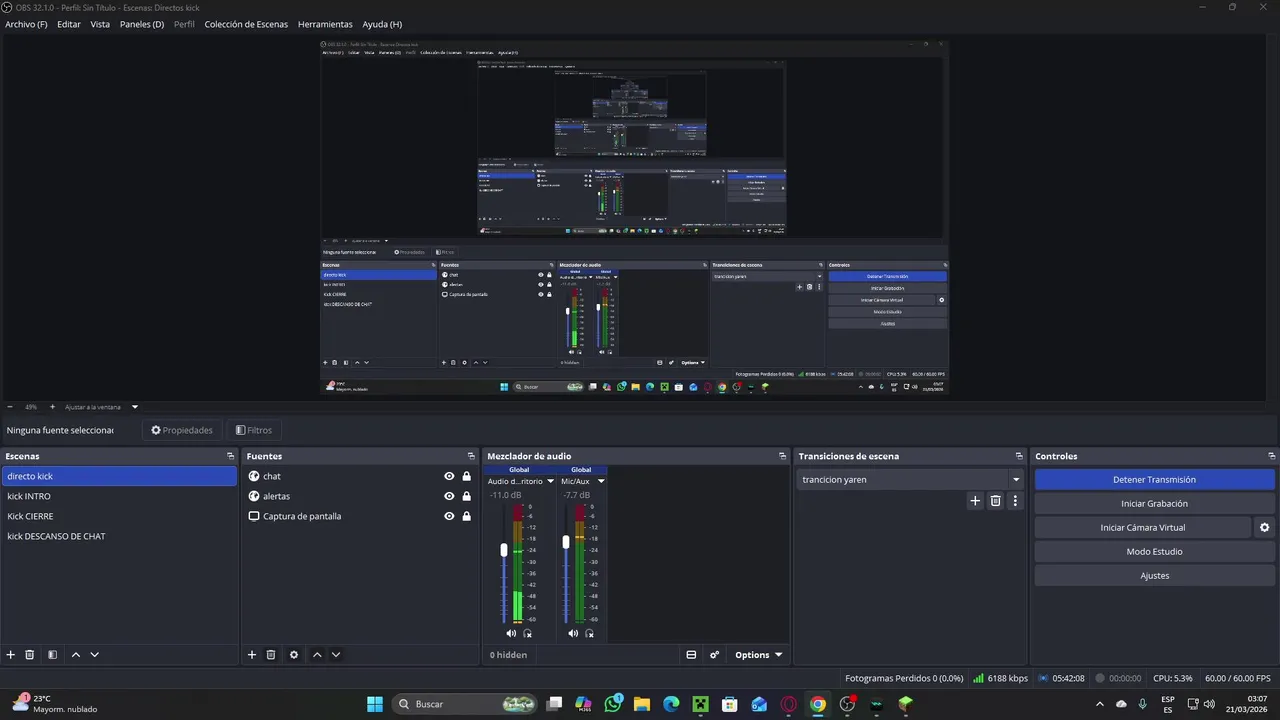The image size is (1280, 720).
Task: Move scene down arrow in Escenas panel
Action: 94,655
